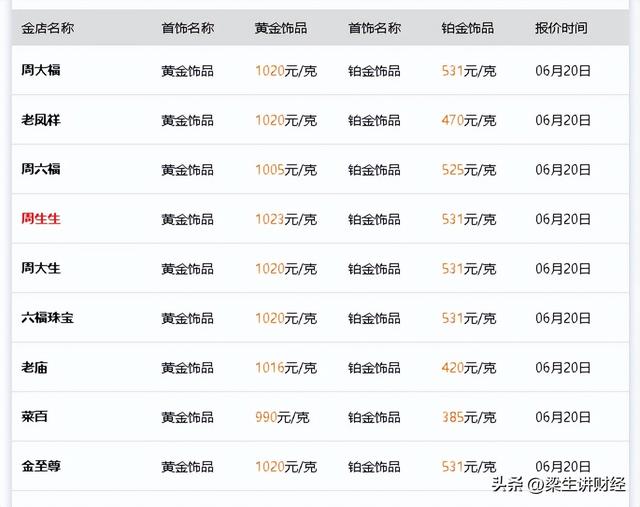This screenshot has height=507, width=640.
Task: Click the 报价时间 column header
Action: (x=561, y=28)
